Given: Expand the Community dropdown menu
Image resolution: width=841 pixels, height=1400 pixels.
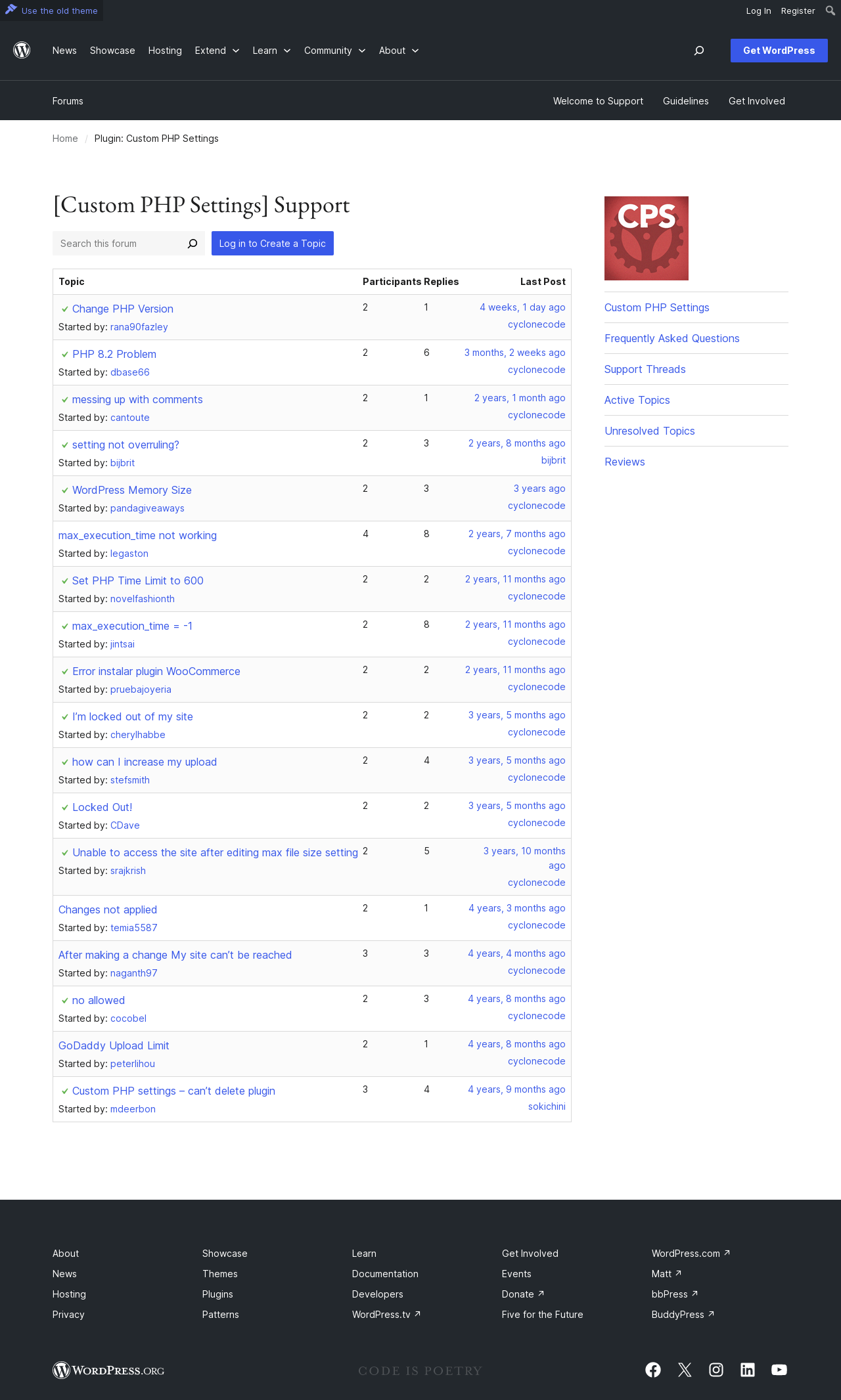Looking at the screenshot, I should (x=334, y=51).
